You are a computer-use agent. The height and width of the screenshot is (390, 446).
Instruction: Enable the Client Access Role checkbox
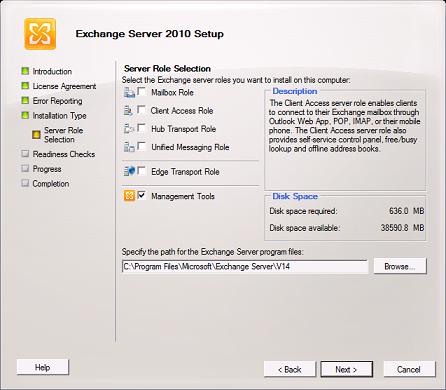tap(142, 110)
